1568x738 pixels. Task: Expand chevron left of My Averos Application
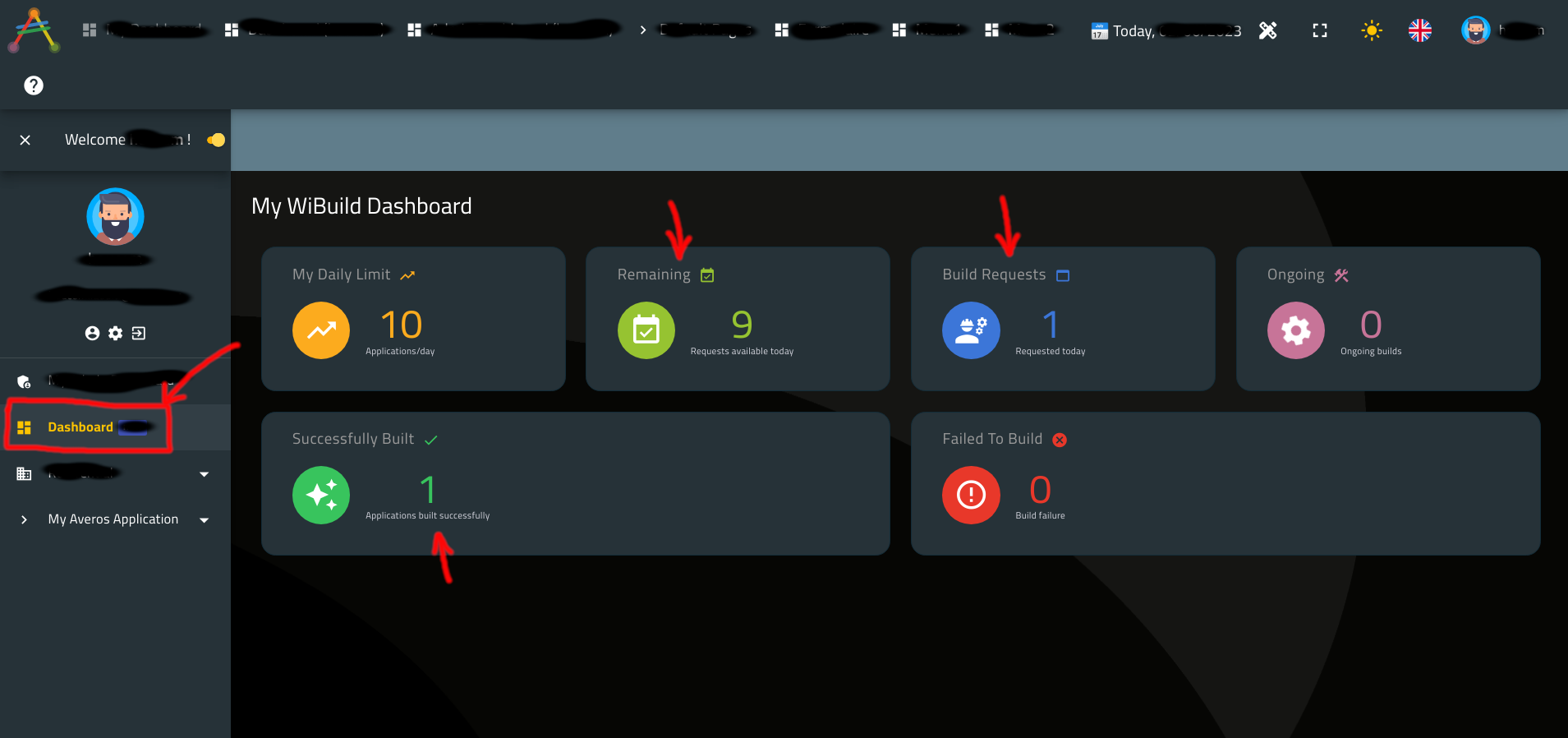24,519
